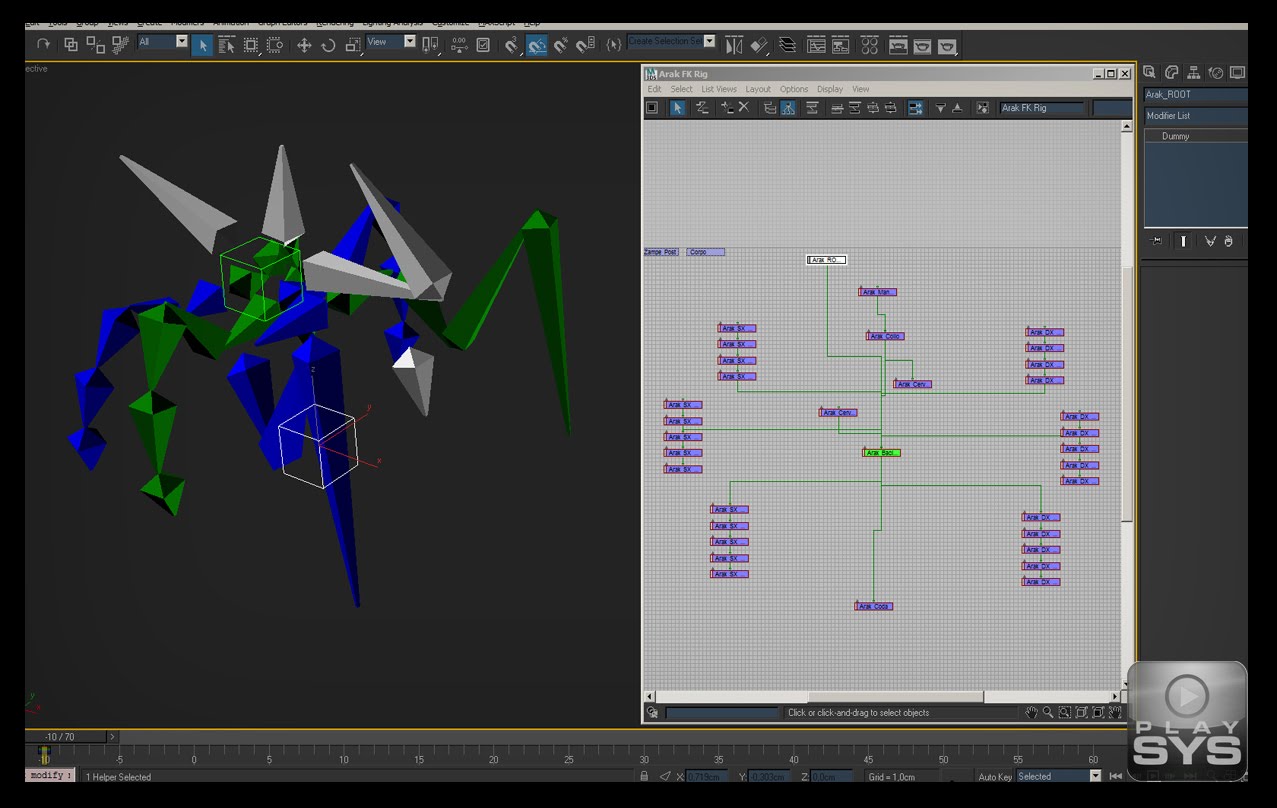
Task: Open the Modifier List dropdown
Action: point(1196,116)
